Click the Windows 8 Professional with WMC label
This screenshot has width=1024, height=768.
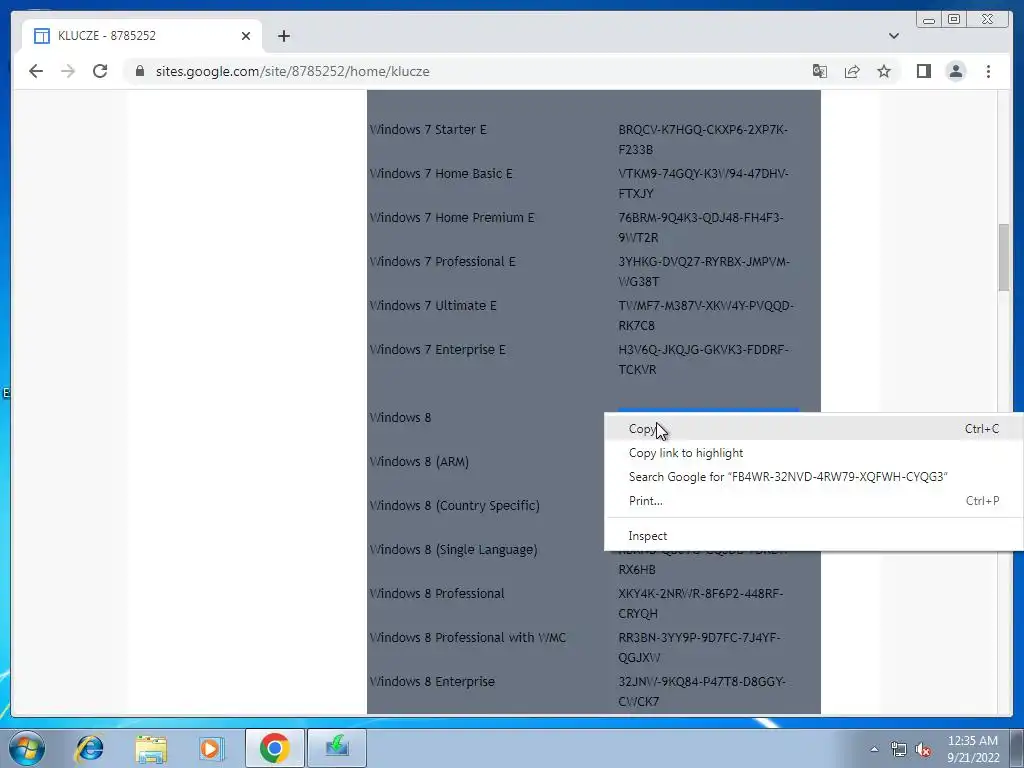pos(468,637)
